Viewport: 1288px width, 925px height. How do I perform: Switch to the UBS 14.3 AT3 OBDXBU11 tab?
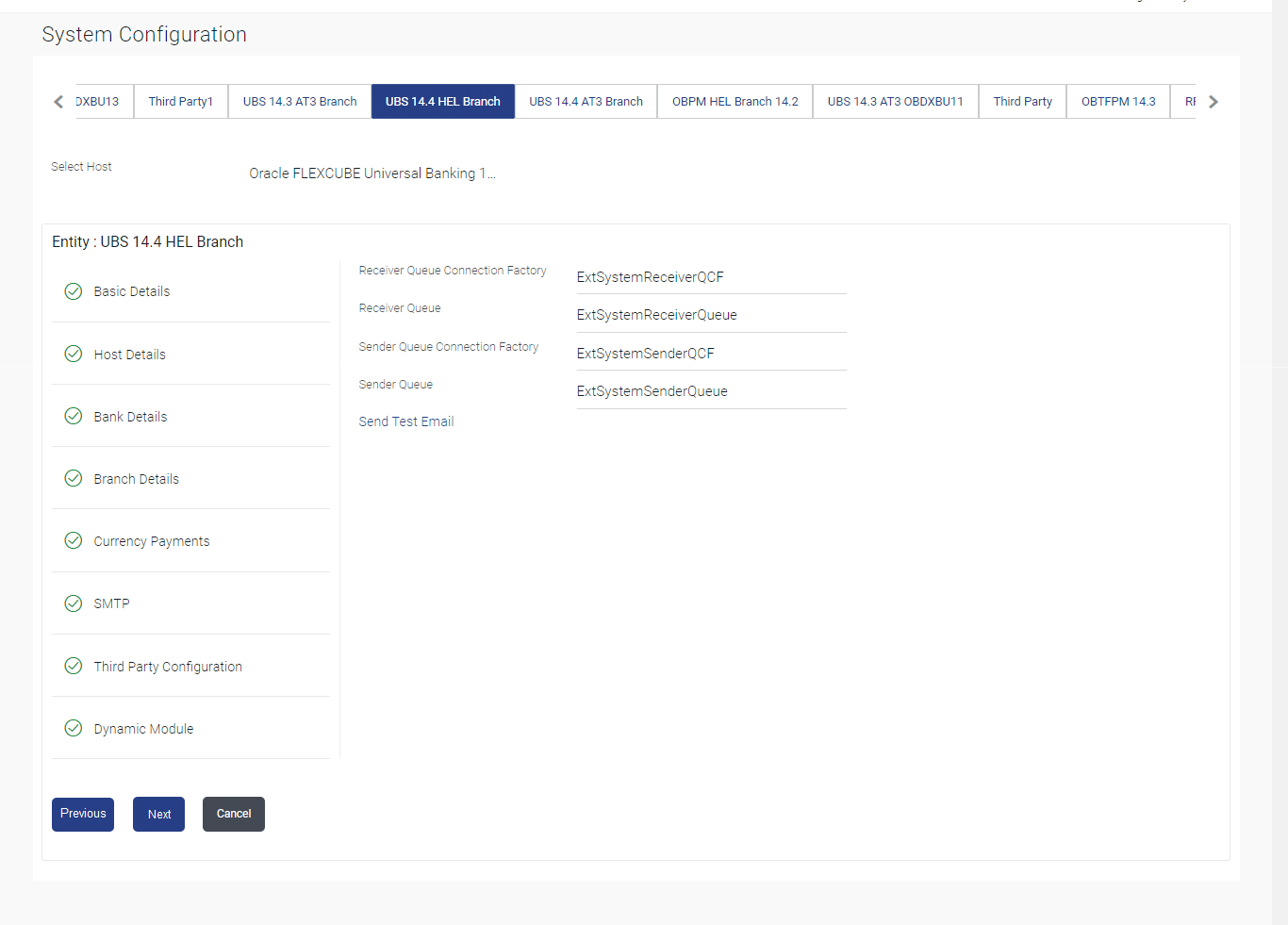click(896, 102)
